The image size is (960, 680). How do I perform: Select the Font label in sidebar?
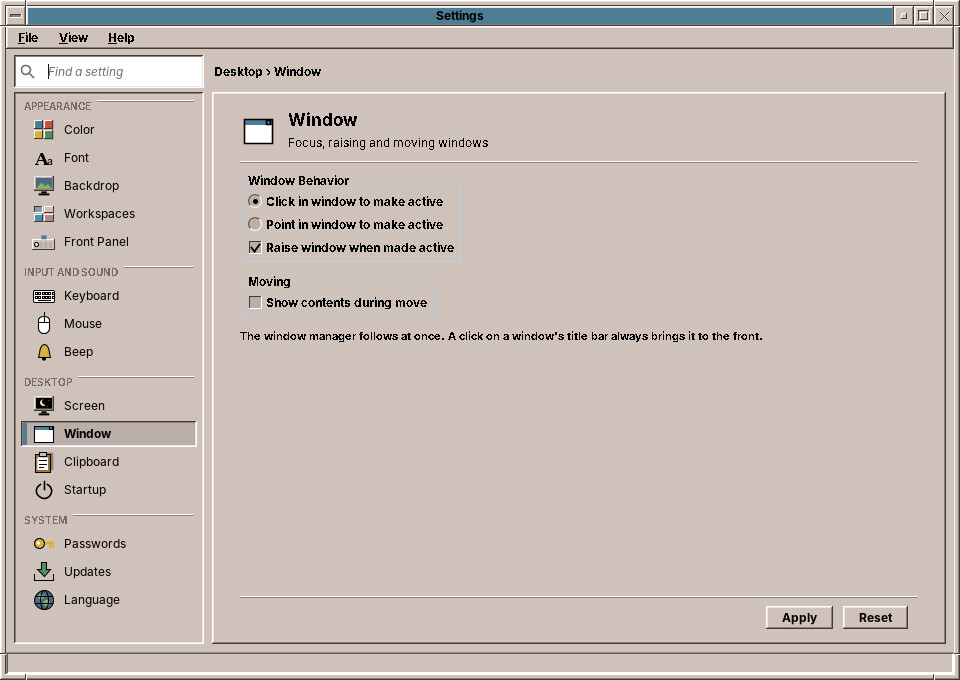[77, 158]
